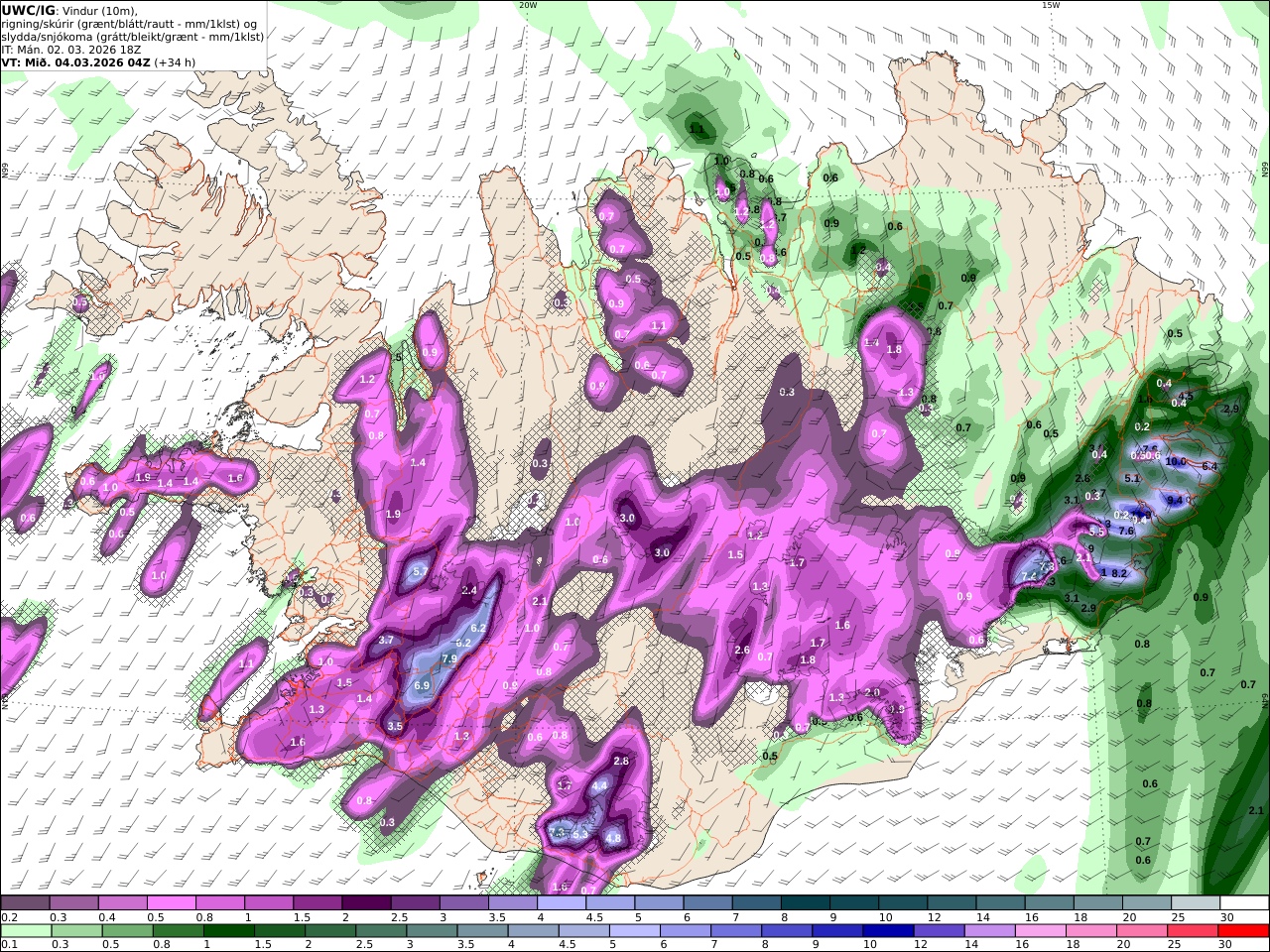The image size is (1270, 952).
Task: Click the 6.9 snowfall value on the map
Action: pos(422,685)
